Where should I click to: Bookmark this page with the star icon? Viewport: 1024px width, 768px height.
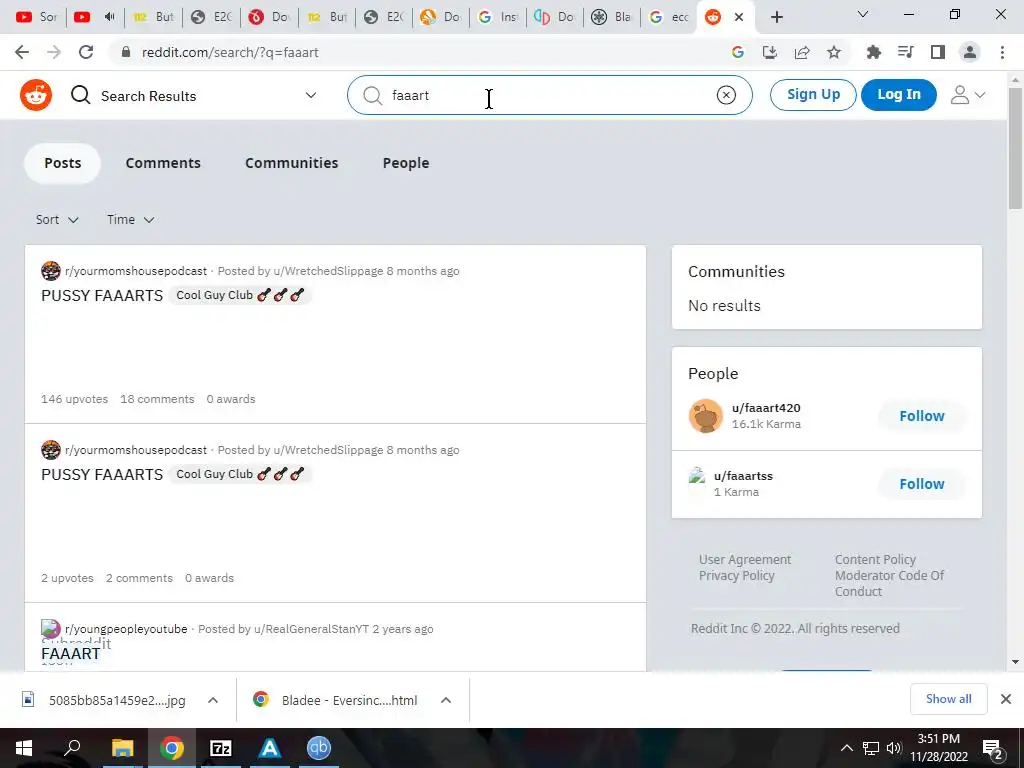point(834,52)
